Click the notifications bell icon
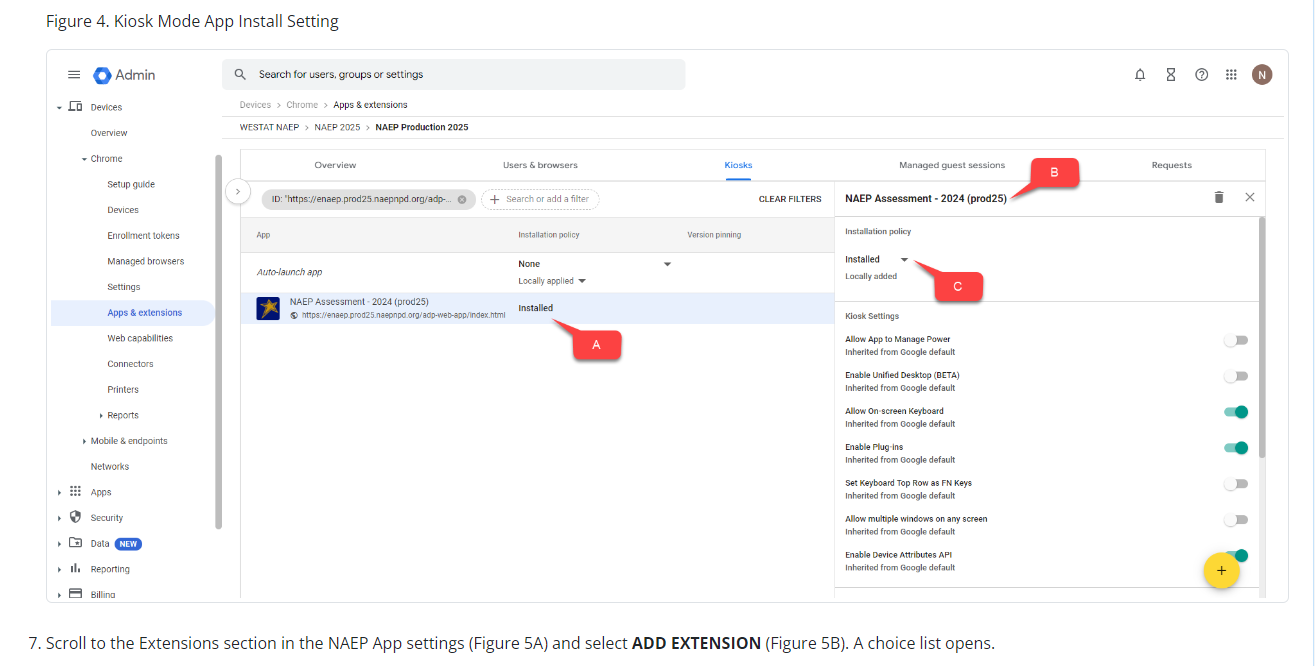Screen dimensions: 1315x666 pyautogui.click(x=1140, y=75)
